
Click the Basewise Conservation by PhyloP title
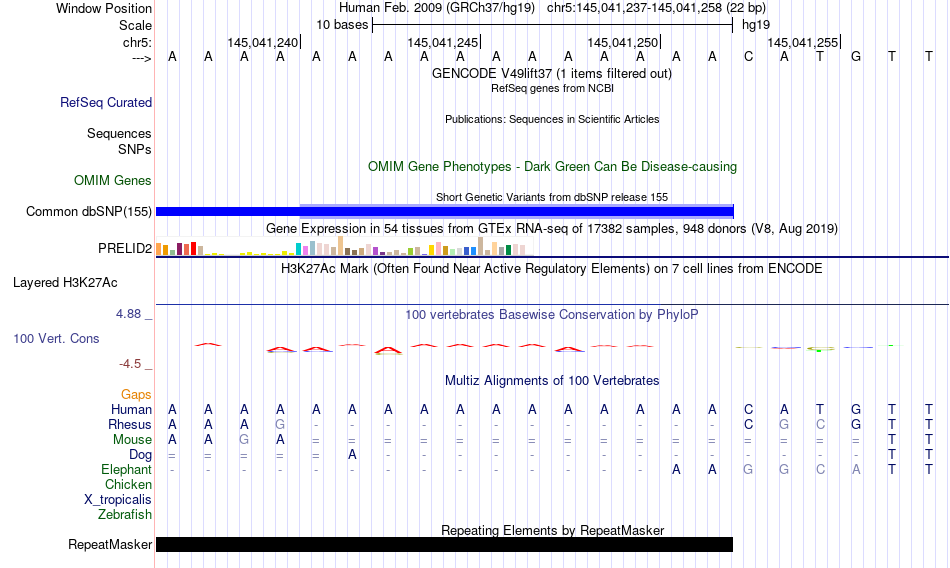point(552,315)
